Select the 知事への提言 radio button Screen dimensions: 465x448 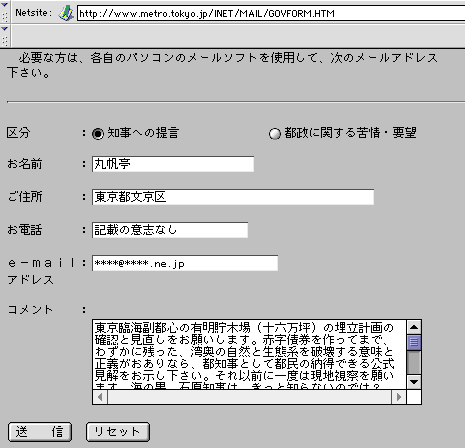(x=98, y=134)
